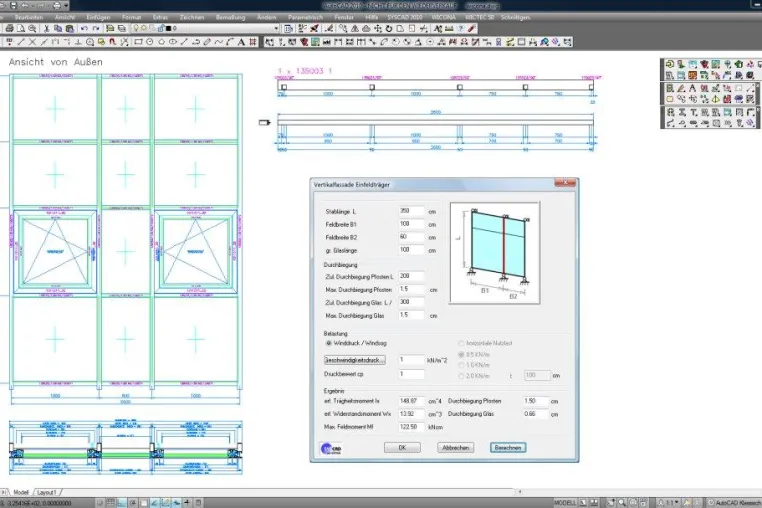Click the zoom magnifier icon in status bar

[622, 503]
